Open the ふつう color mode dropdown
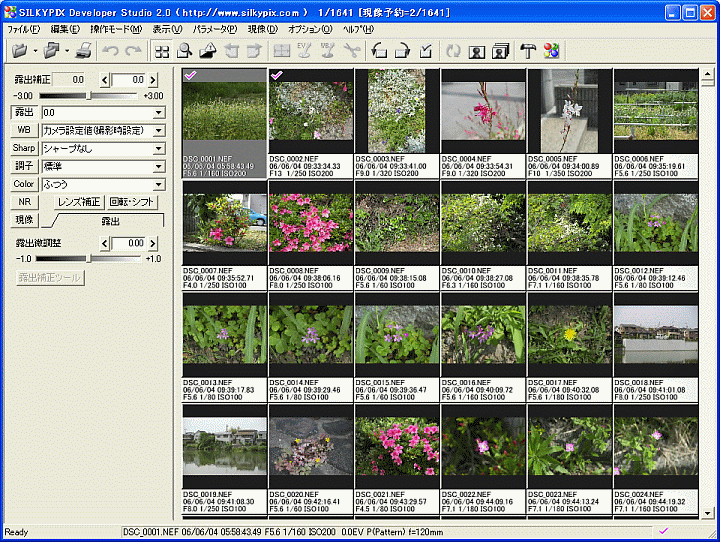Image resolution: width=720 pixels, height=542 pixels. click(x=158, y=184)
